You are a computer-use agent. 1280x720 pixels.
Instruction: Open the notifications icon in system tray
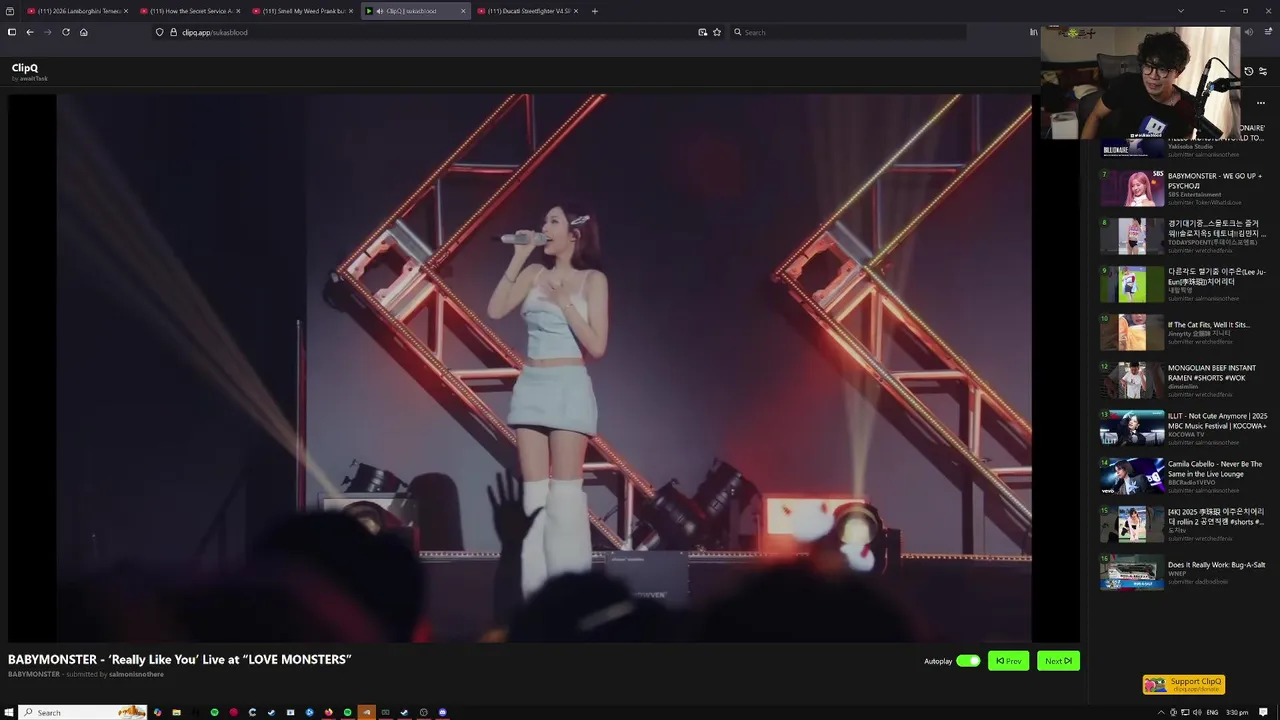coord(1263,712)
